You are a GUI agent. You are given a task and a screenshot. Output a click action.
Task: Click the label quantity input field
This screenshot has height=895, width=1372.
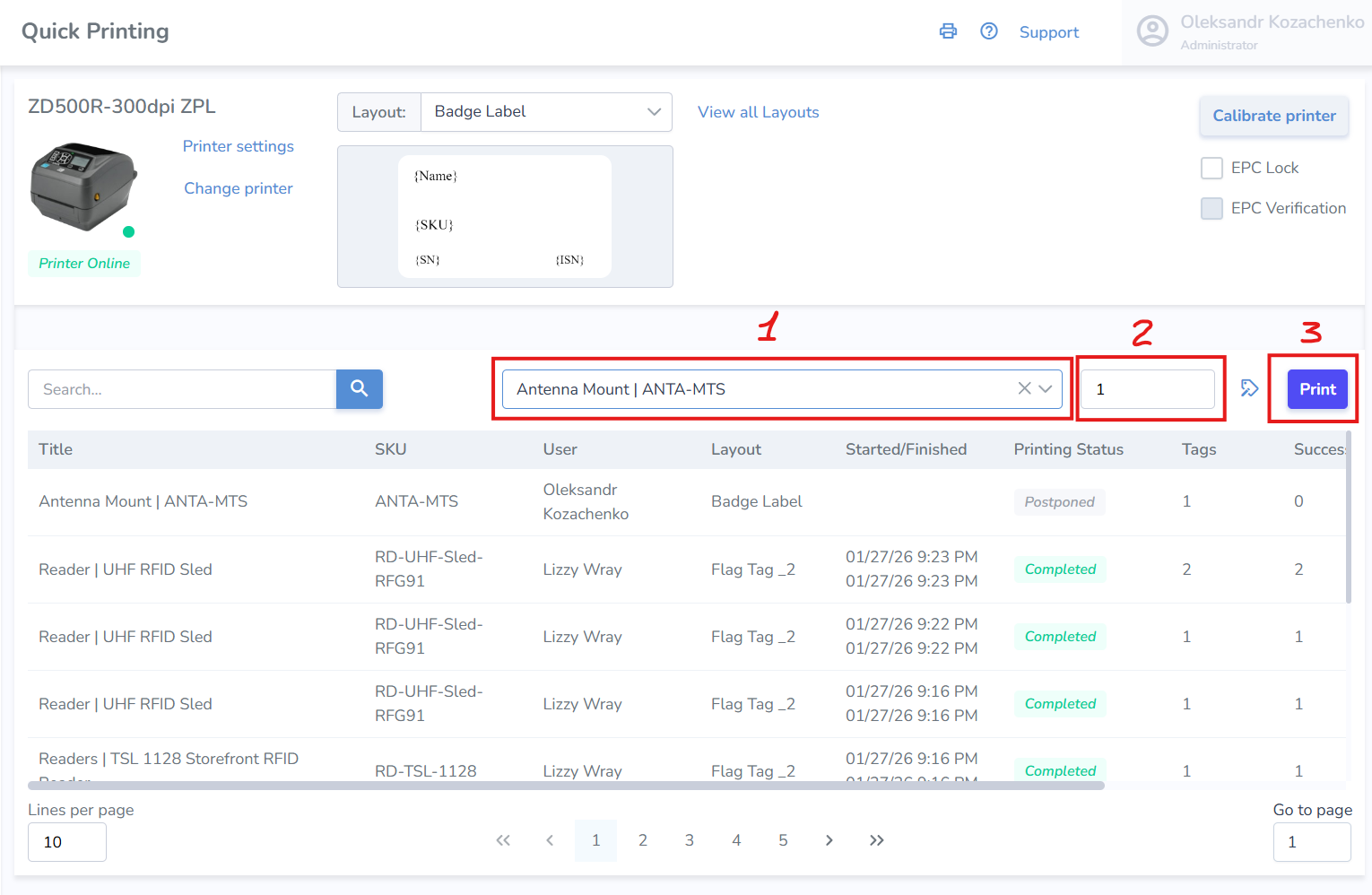1147,389
